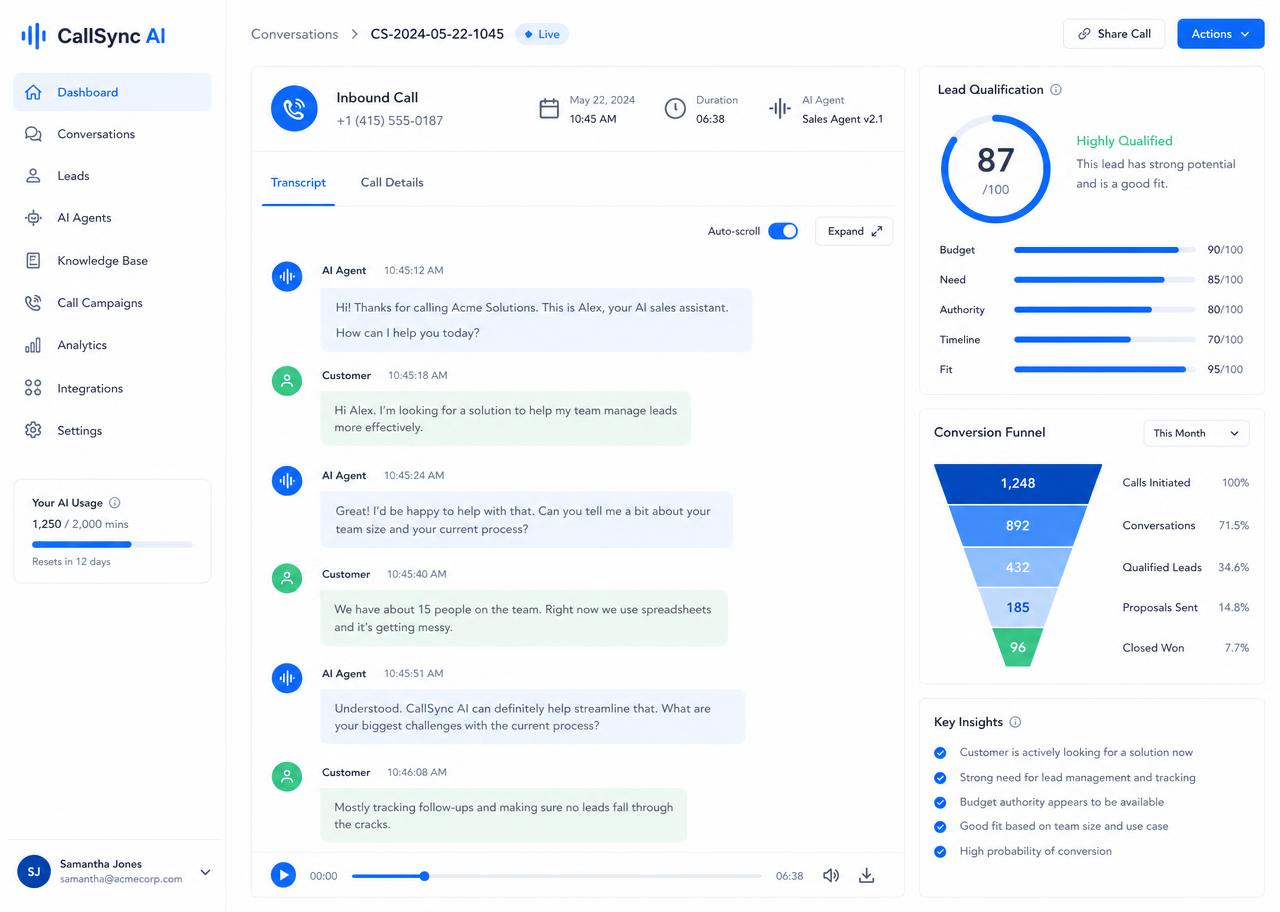Click calendar icon beside May 22, 2024
This screenshot has height=912, width=1280.
pos(549,109)
